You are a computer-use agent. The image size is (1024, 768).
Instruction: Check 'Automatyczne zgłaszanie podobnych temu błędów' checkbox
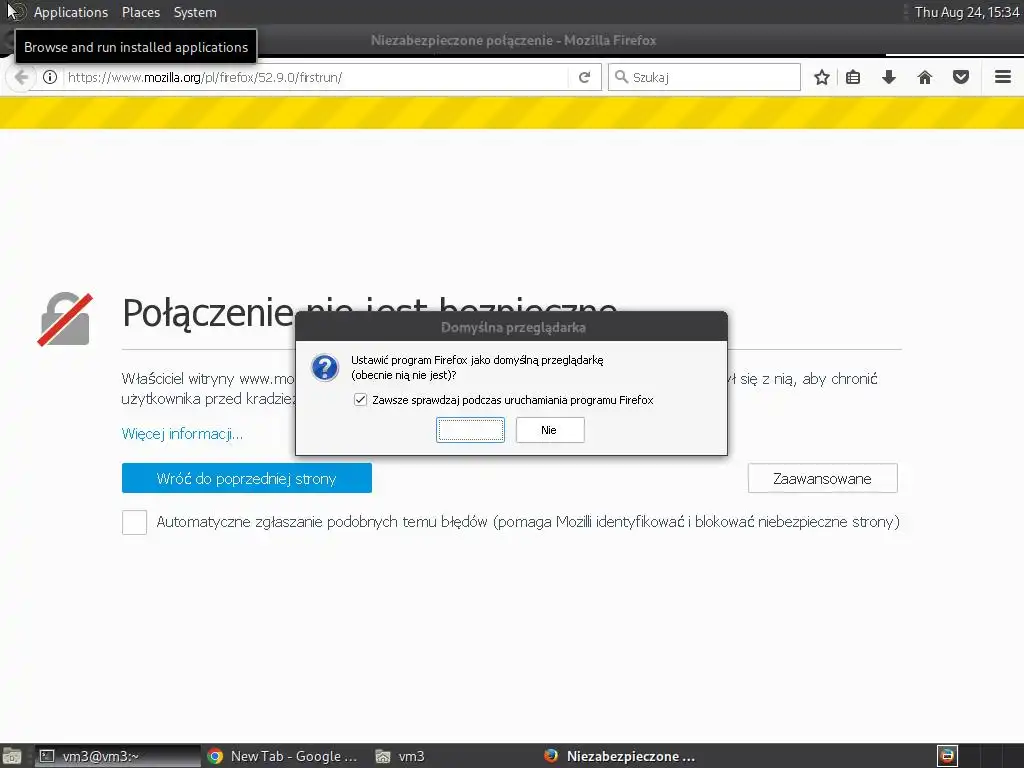tap(135, 522)
